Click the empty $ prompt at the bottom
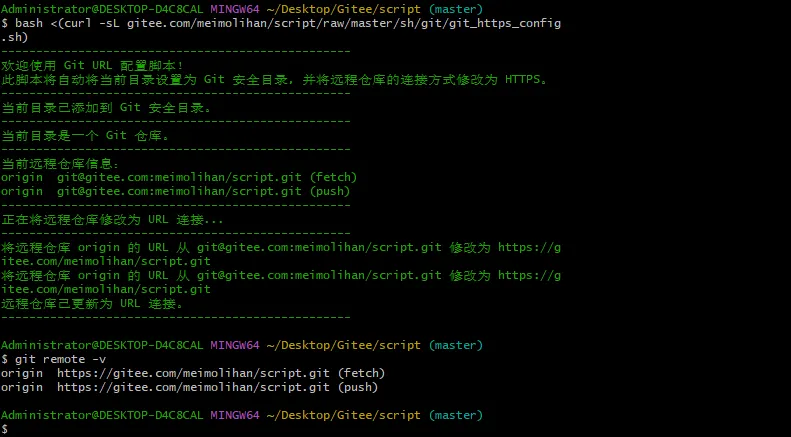The image size is (791, 437). (x=5, y=428)
